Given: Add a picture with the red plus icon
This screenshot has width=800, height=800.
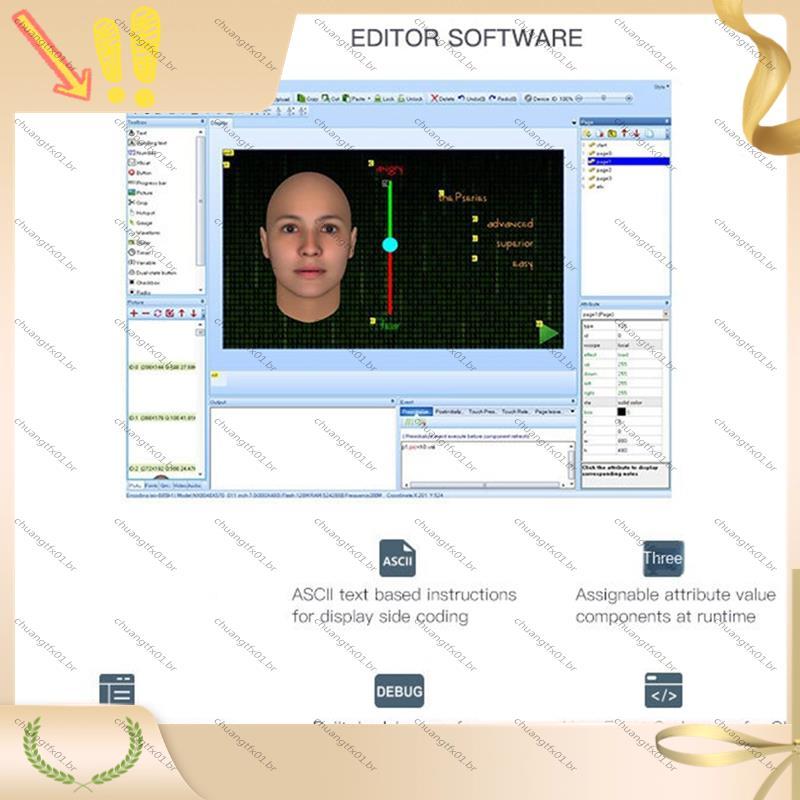Looking at the screenshot, I should pos(134,313).
